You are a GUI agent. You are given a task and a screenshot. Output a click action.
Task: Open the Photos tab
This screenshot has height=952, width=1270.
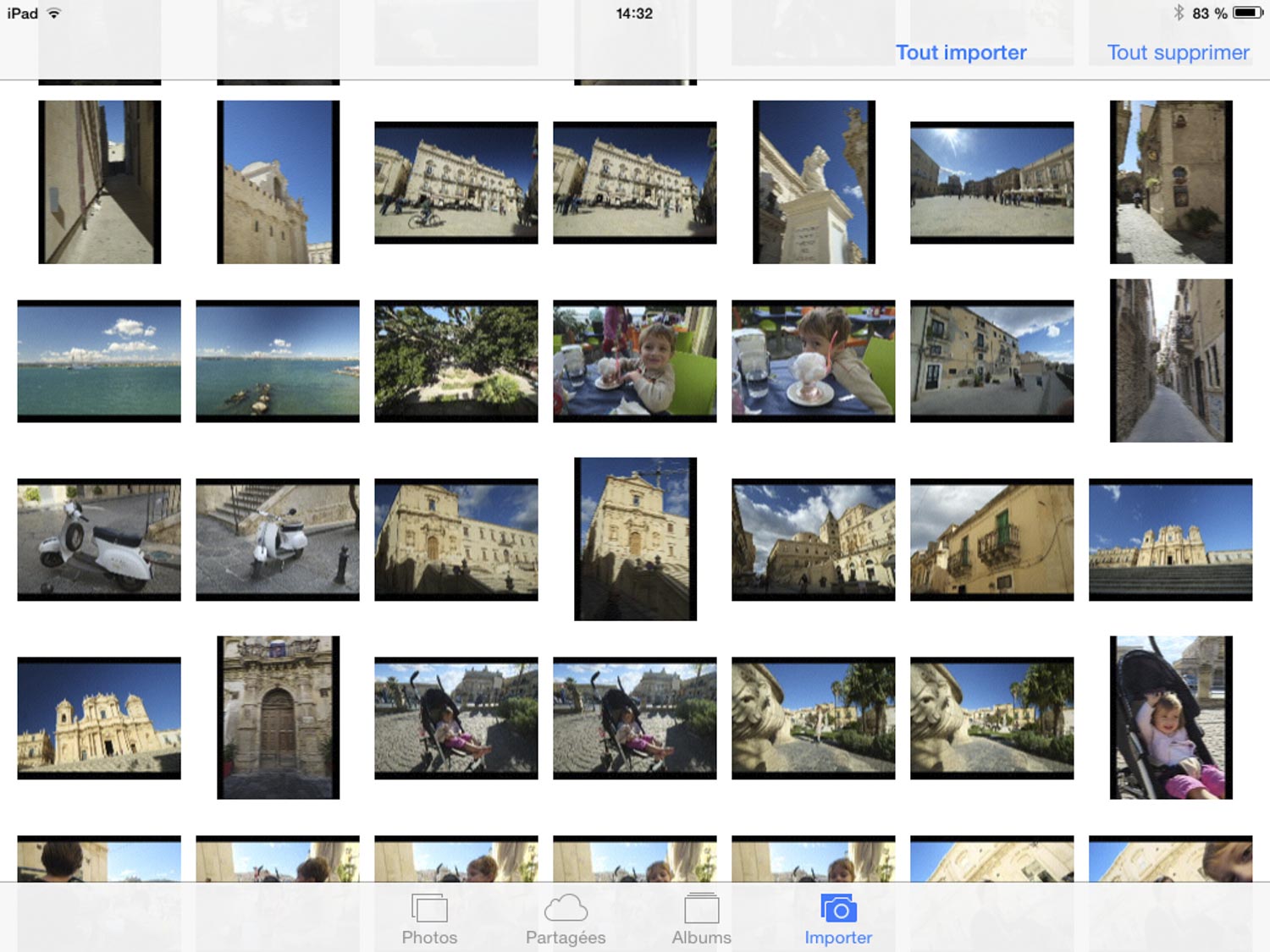point(429,919)
